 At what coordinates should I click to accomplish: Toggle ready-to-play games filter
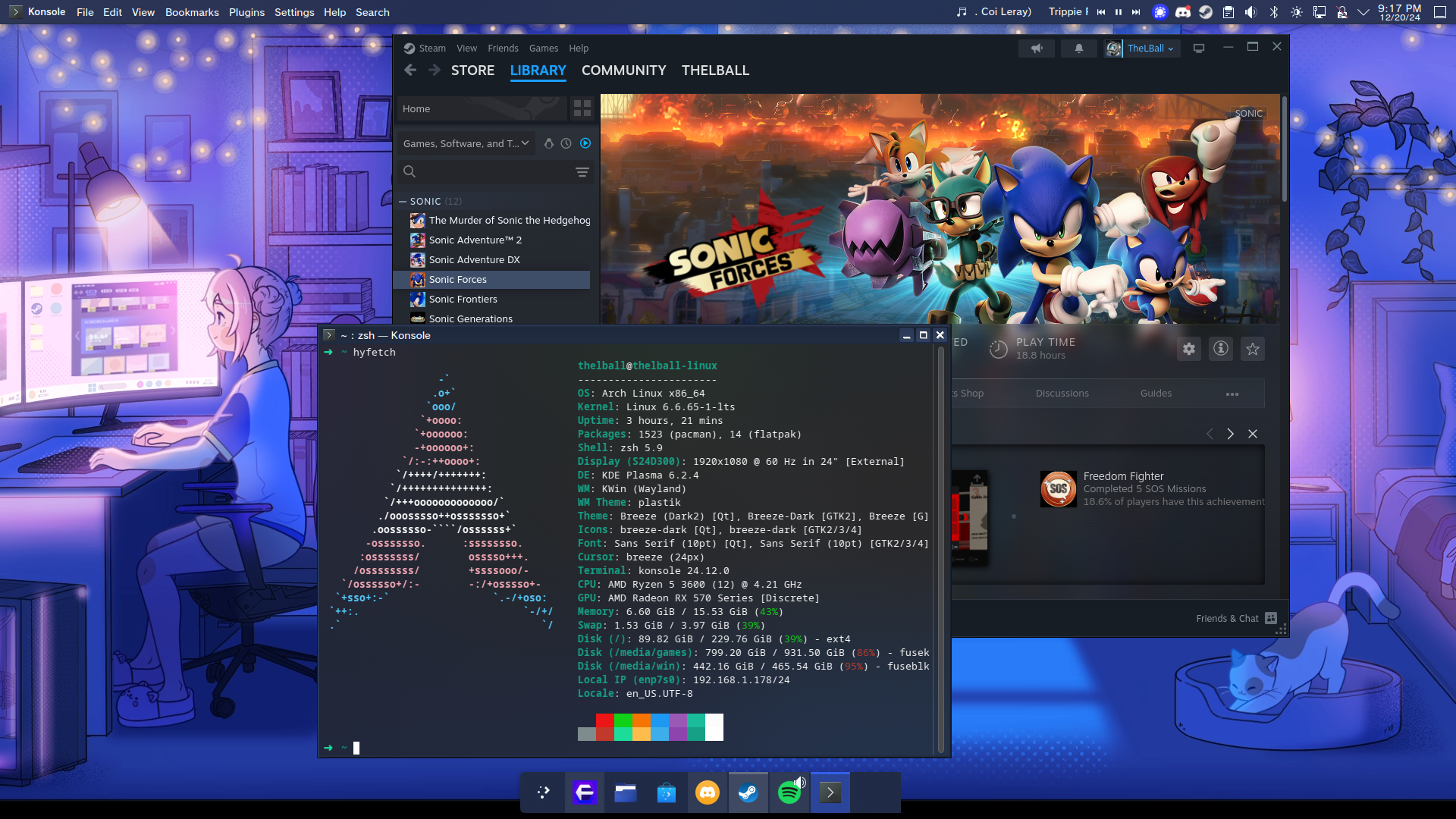[585, 143]
